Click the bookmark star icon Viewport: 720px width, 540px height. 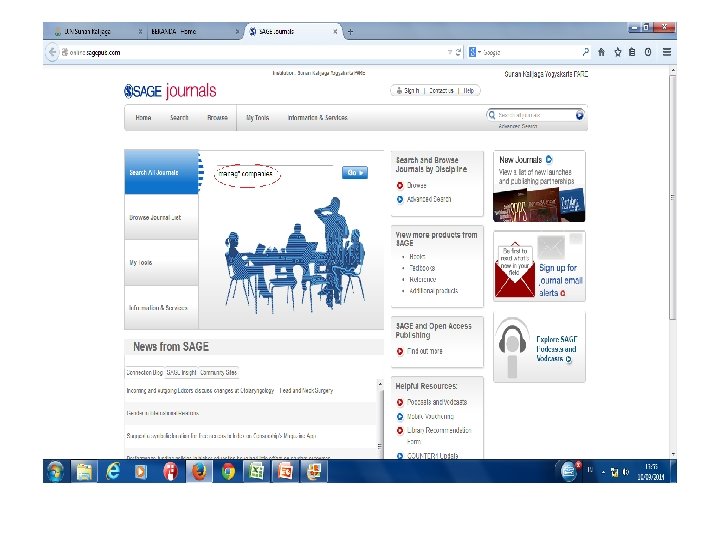coord(618,52)
